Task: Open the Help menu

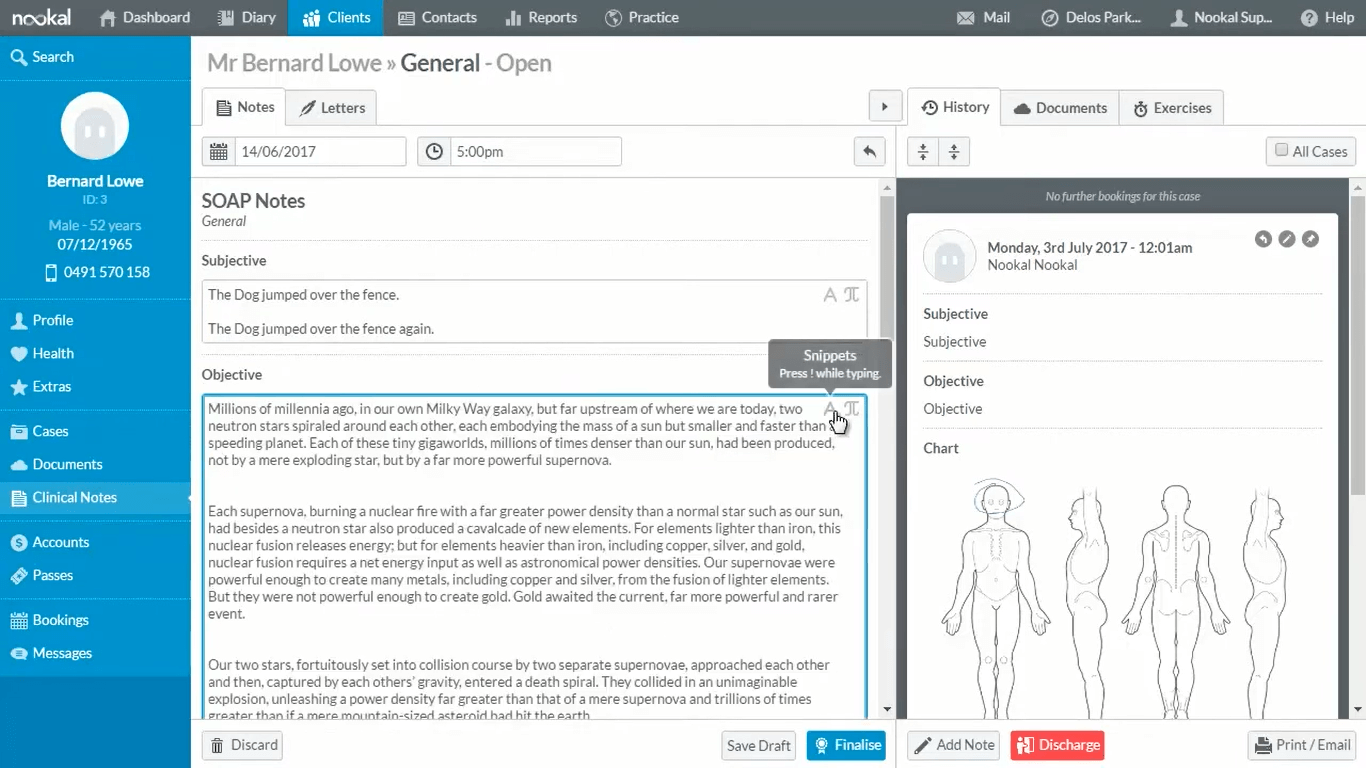Action: (1326, 18)
